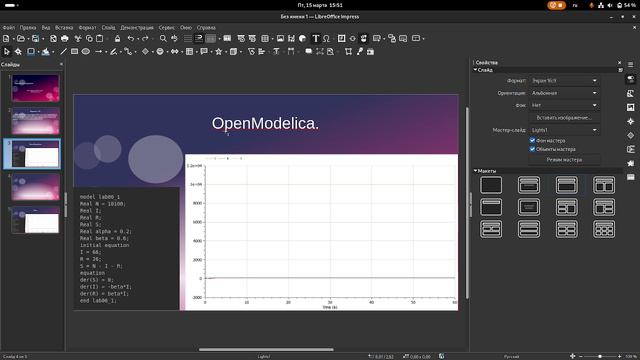The image size is (640, 360).
Task: Click the New document icon
Action: [x=6, y=38]
